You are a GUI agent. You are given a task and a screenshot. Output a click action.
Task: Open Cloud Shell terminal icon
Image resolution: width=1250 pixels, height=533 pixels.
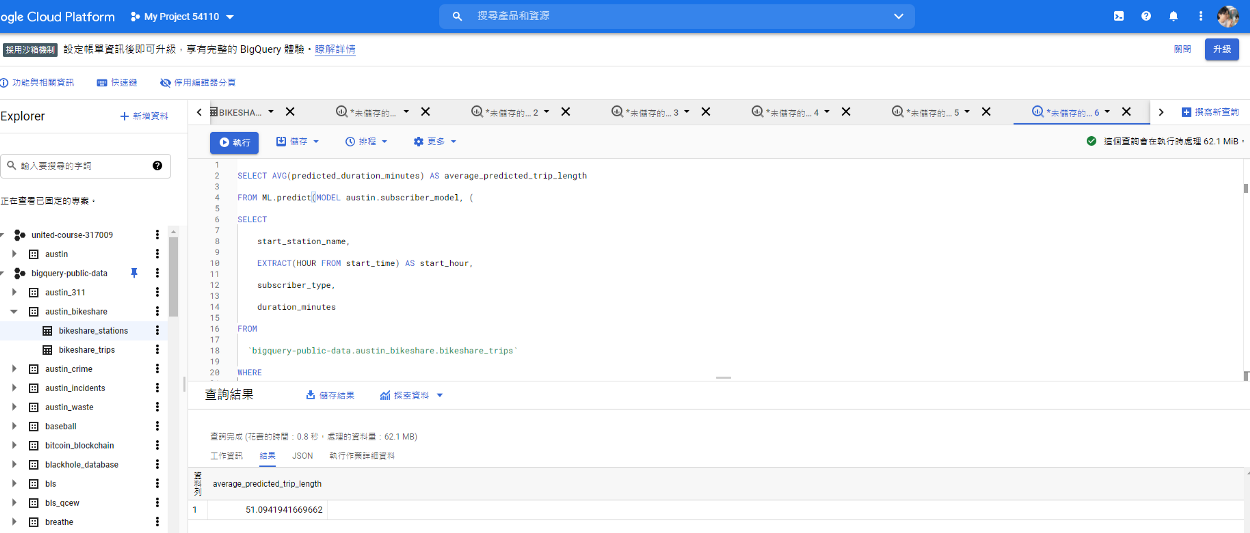(1119, 16)
